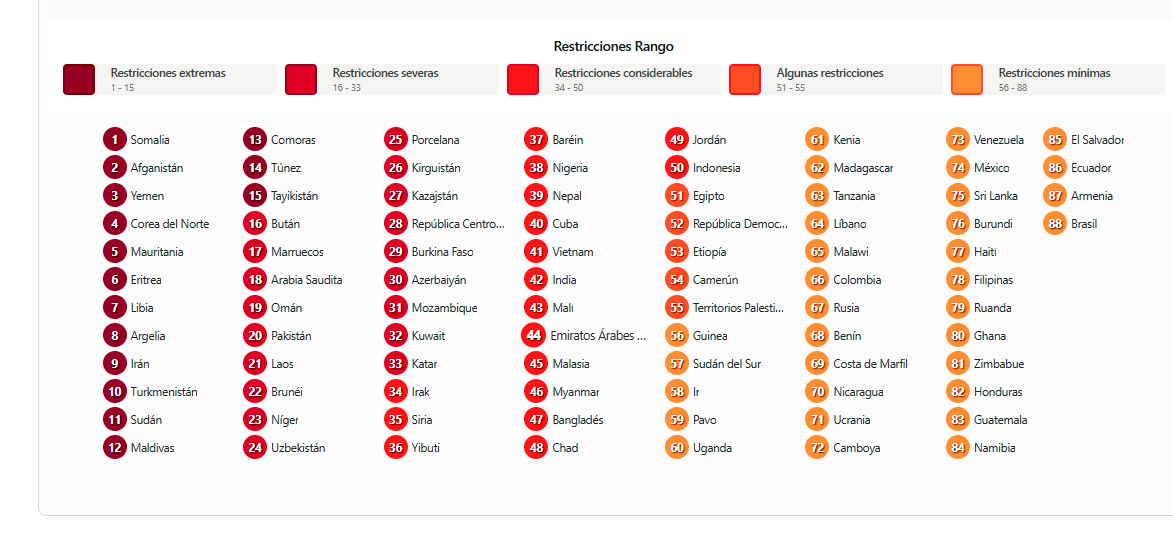Click the white 44 badge for Emiratos Árabes
The height and width of the screenshot is (537, 1173).
[533, 335]
